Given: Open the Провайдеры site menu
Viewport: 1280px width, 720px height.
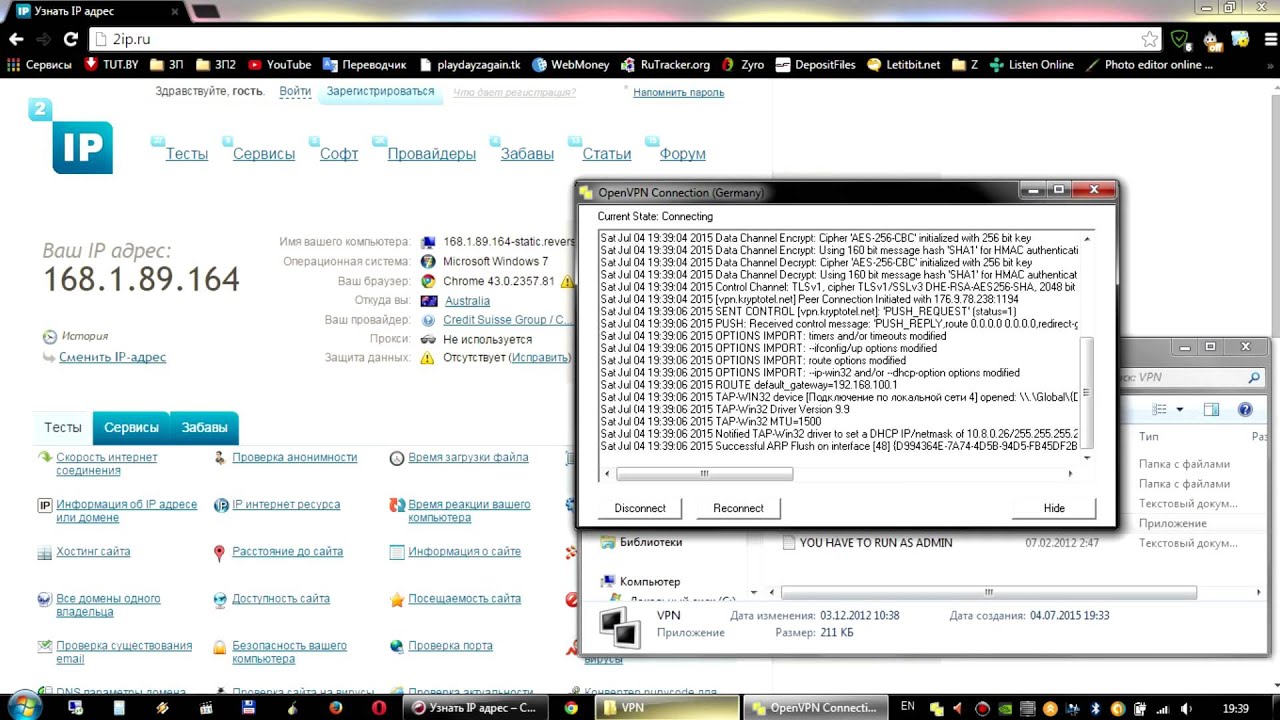Looking at the screenshot, I should coord(431,153).
